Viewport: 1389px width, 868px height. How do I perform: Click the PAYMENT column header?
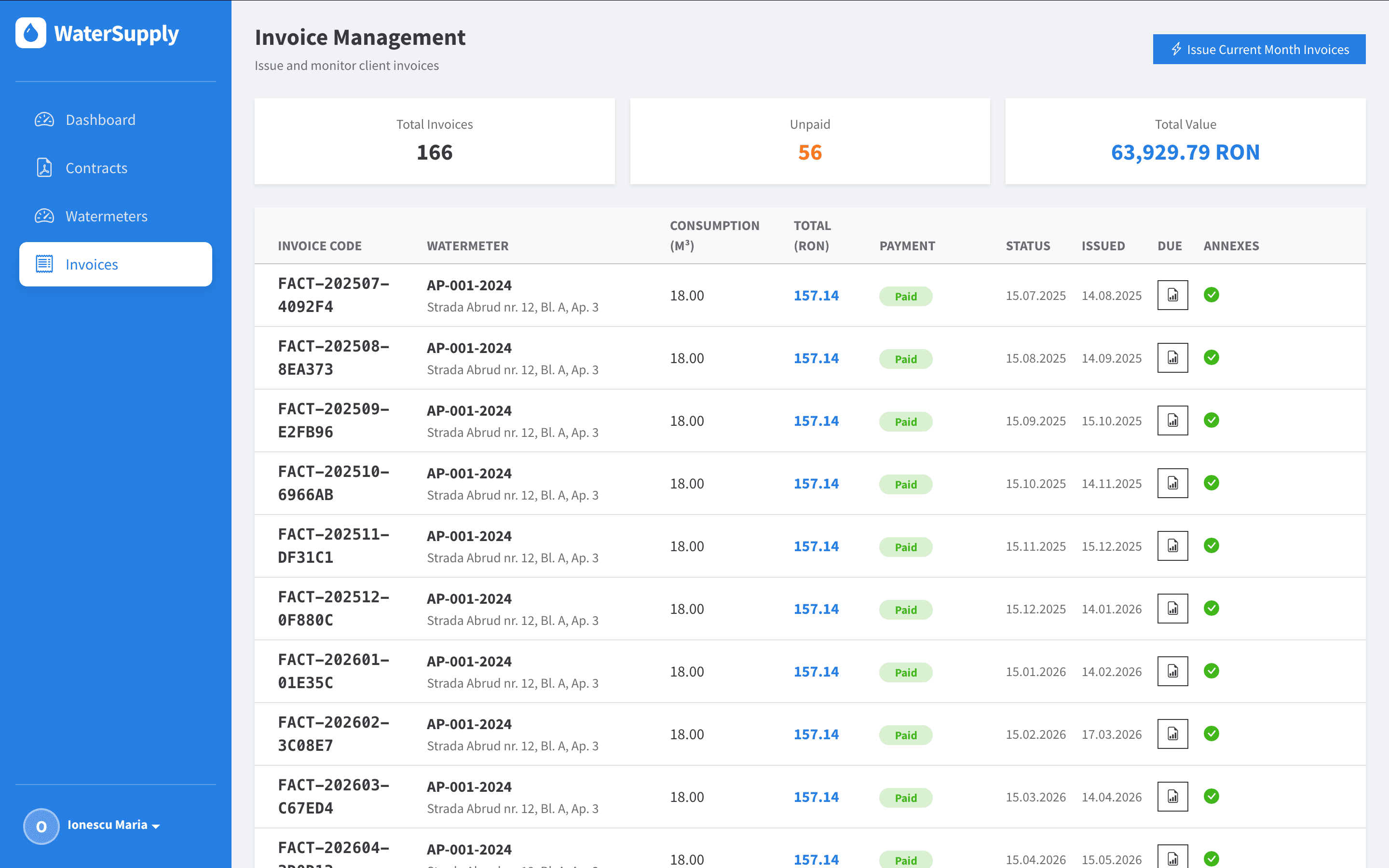tap(908, 246)
